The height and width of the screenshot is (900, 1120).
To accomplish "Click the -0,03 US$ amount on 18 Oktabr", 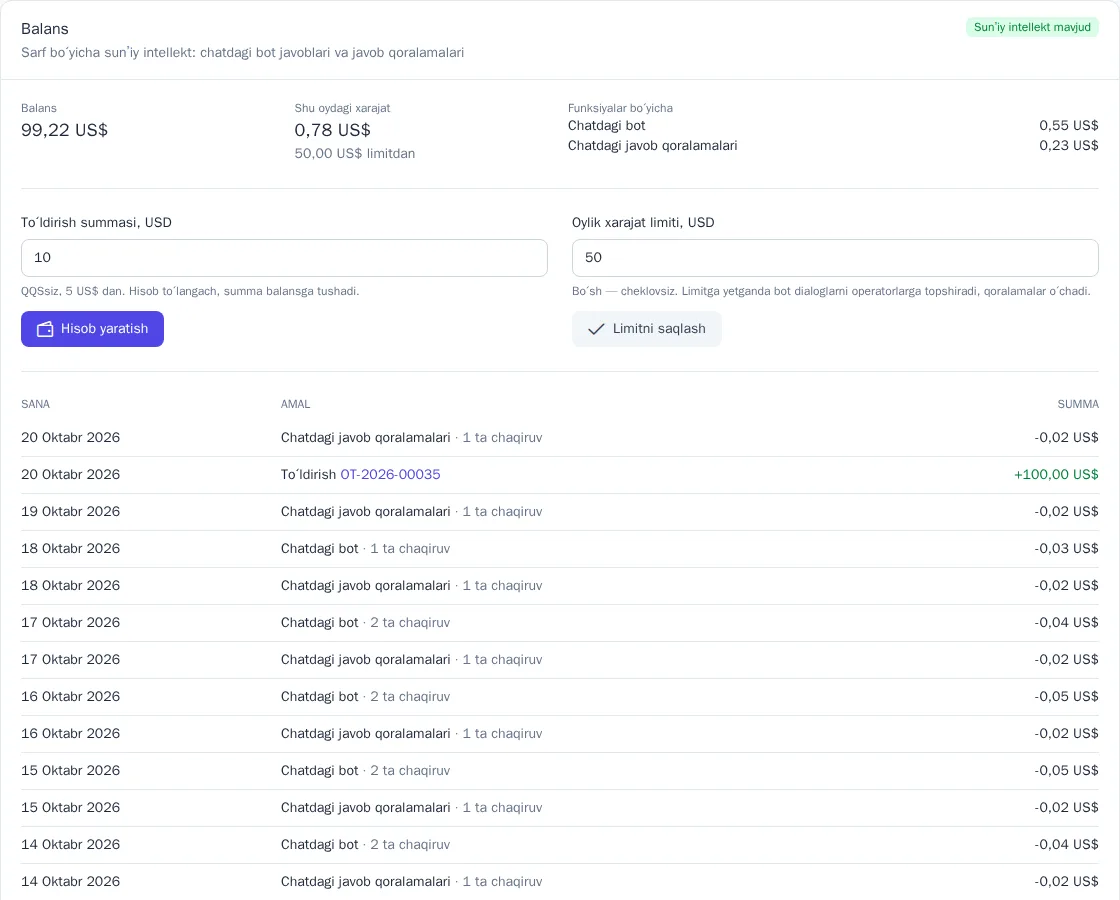I will pyautogui.click(x=1066, y=549).
